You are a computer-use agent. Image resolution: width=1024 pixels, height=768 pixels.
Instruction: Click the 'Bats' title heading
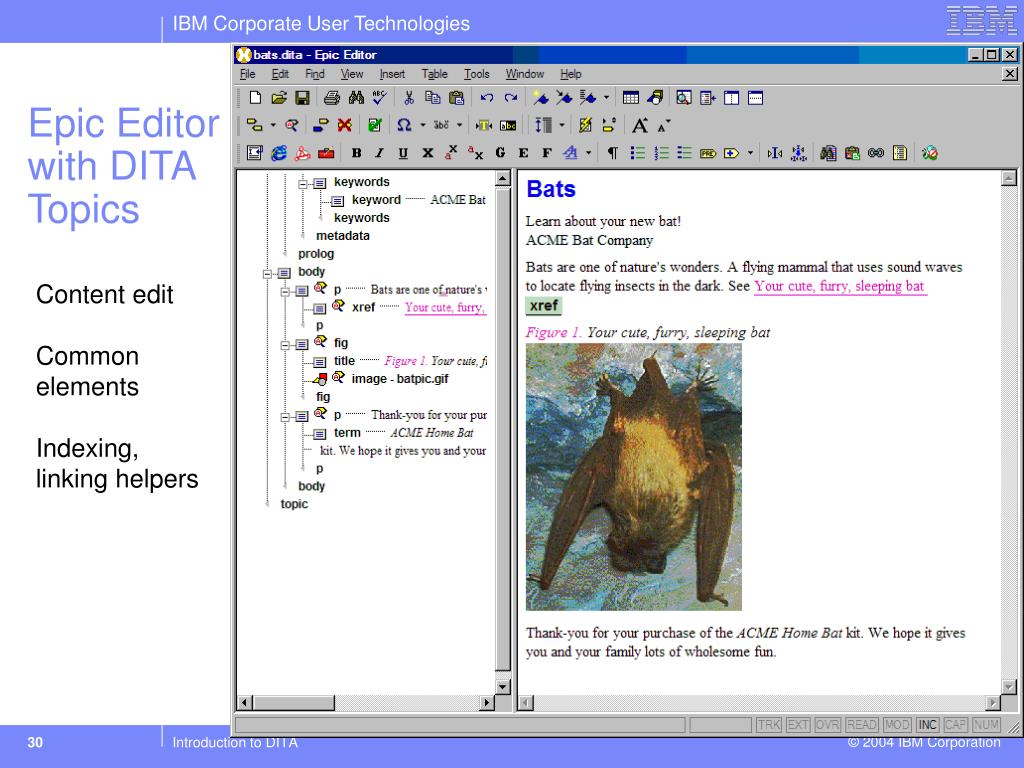551,189
